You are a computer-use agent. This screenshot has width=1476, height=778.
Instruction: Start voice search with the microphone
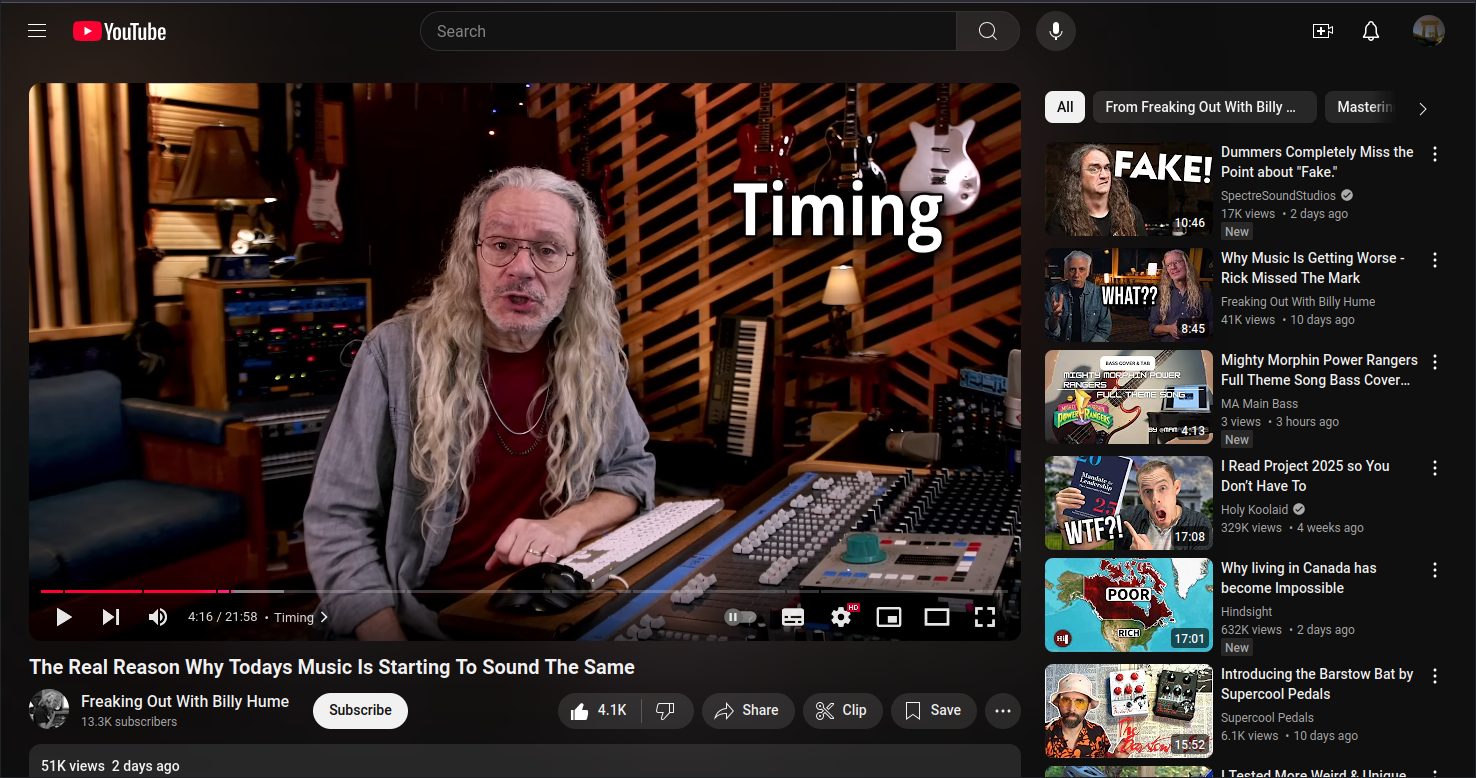[1055, 31]
